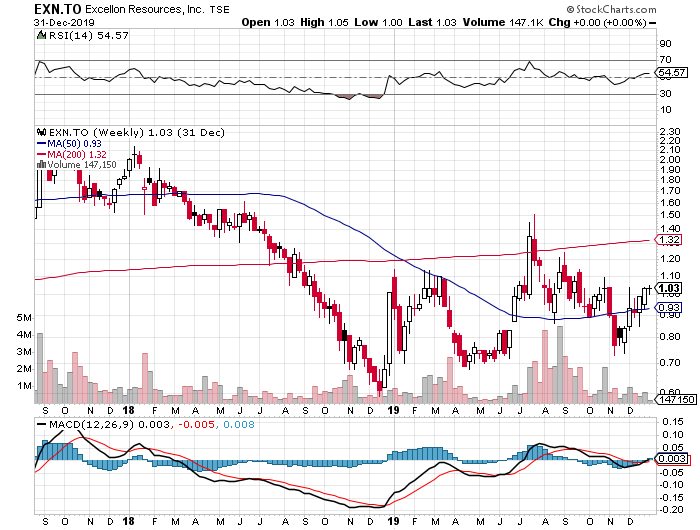Click the 31-Dec-2019 date text

click(x=64, y=22)
